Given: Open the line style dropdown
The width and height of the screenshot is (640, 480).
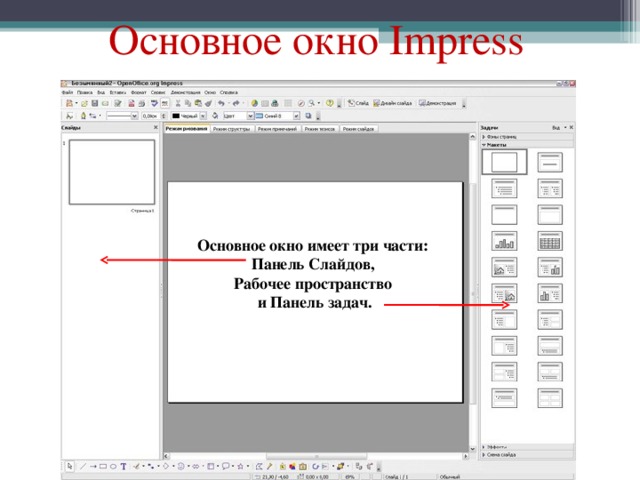Looking at the screenshot, I should (134, 116).
